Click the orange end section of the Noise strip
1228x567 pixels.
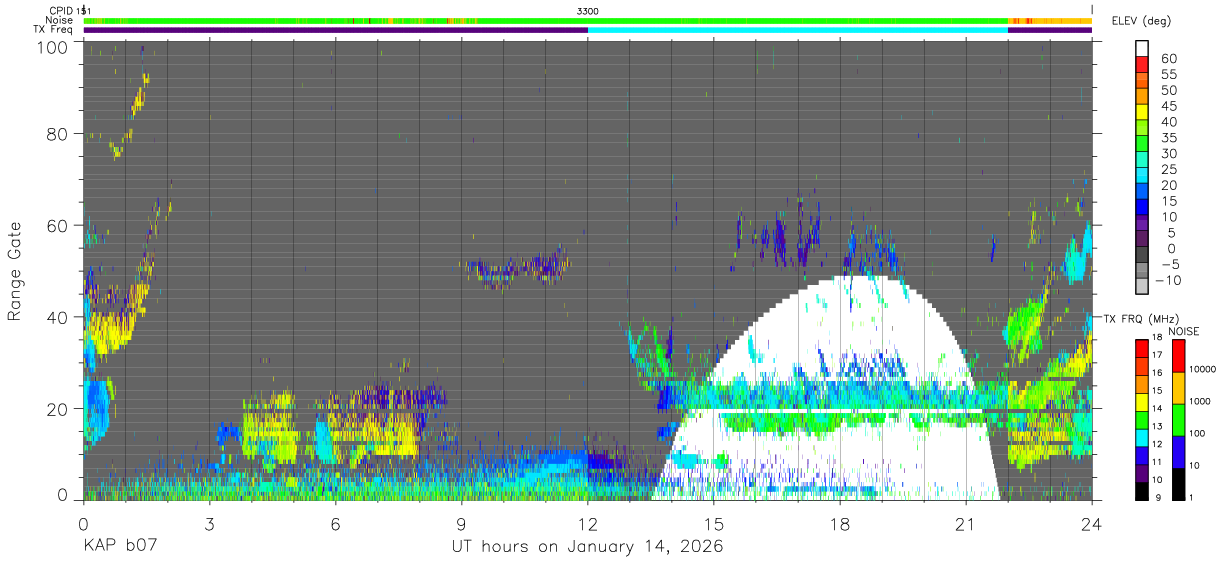(1050, 20)
